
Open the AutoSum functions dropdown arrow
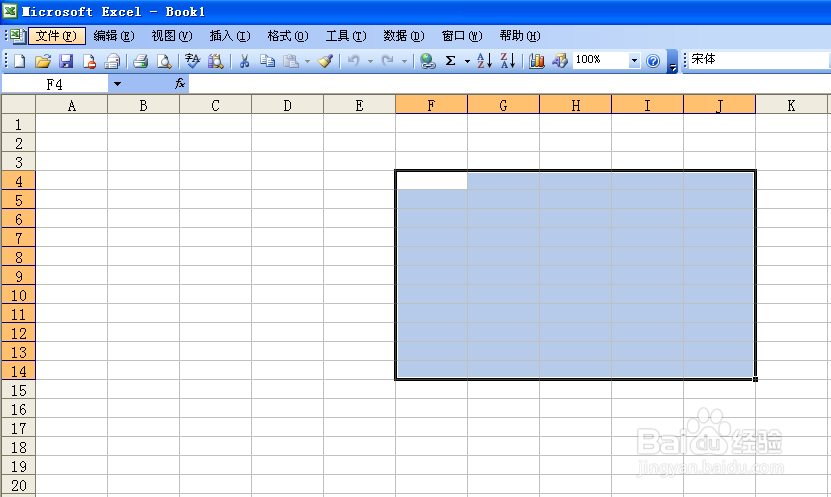click(467, 61)
